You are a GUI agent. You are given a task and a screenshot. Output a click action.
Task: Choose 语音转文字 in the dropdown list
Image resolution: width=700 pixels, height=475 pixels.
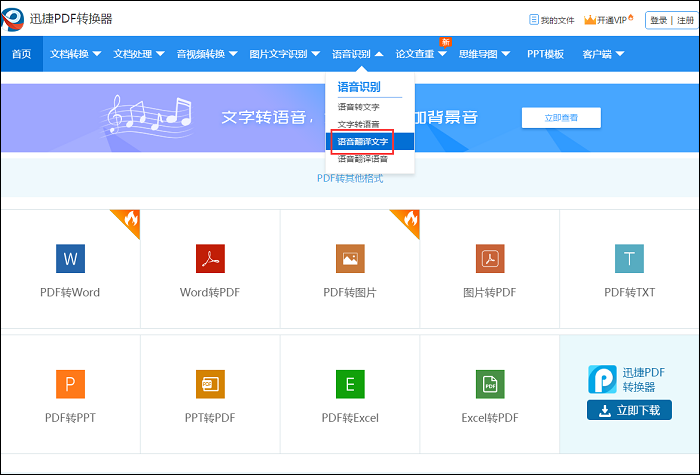[x=358, y=107]
